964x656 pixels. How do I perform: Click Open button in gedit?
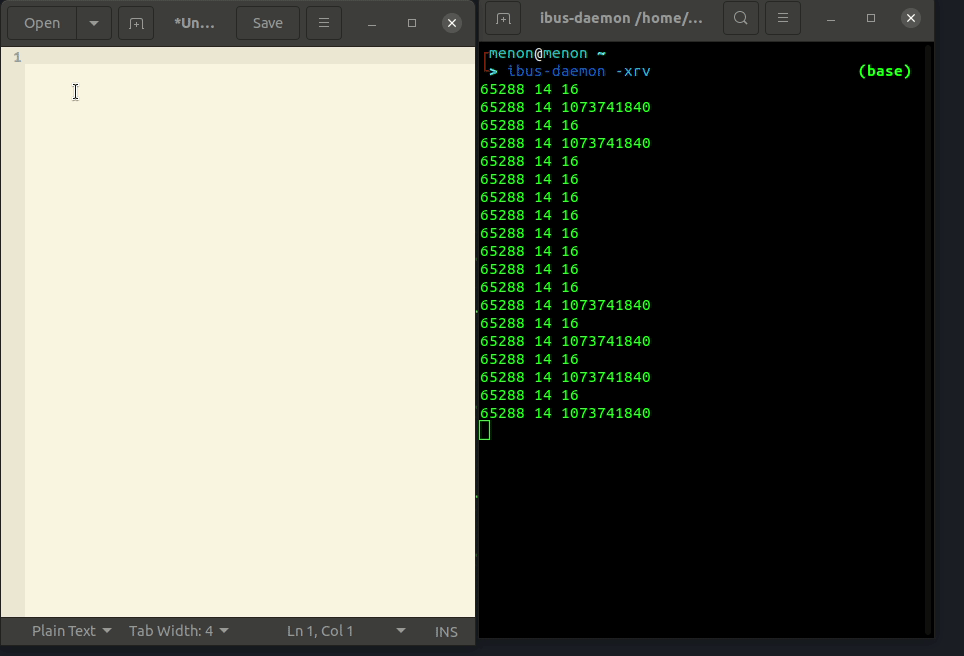pos(42,23)
